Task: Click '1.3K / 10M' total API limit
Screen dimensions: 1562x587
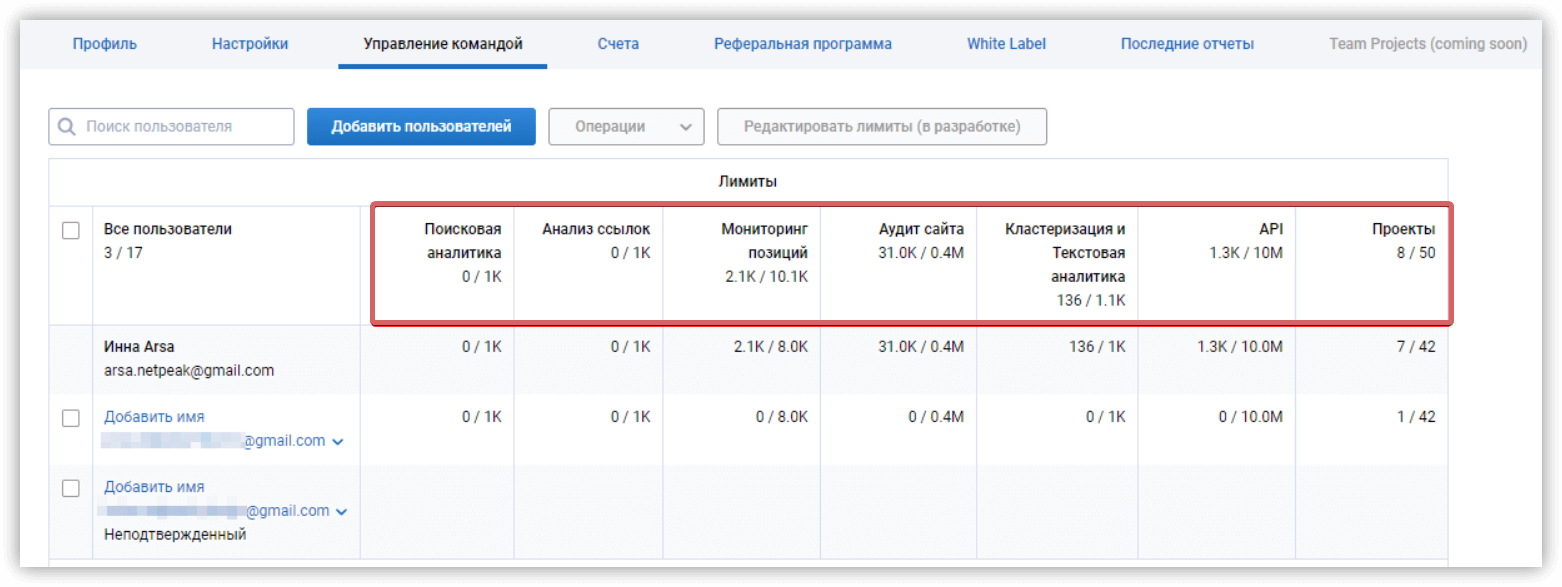Action: [x=1245, y=253]
